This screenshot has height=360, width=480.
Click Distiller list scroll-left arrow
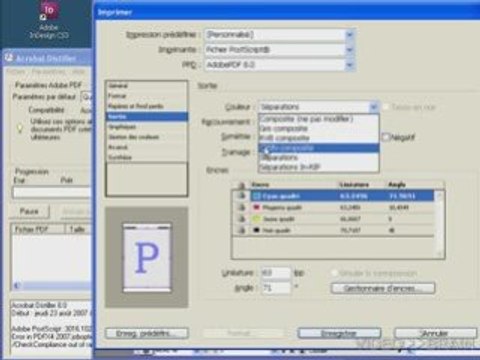[17, 286]
